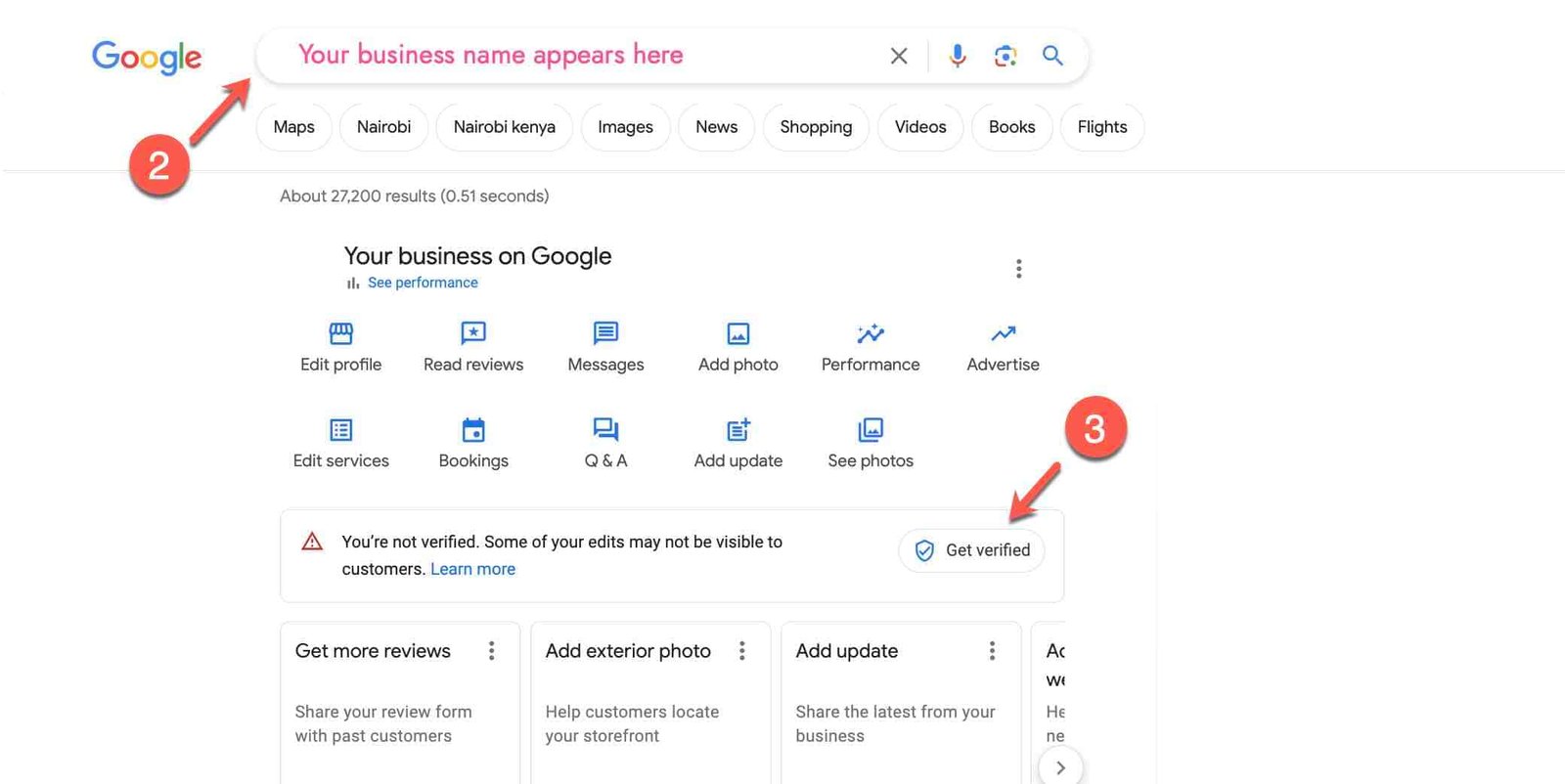
Task: Open the Add exterior photo card
Action: tap(650, 703)
